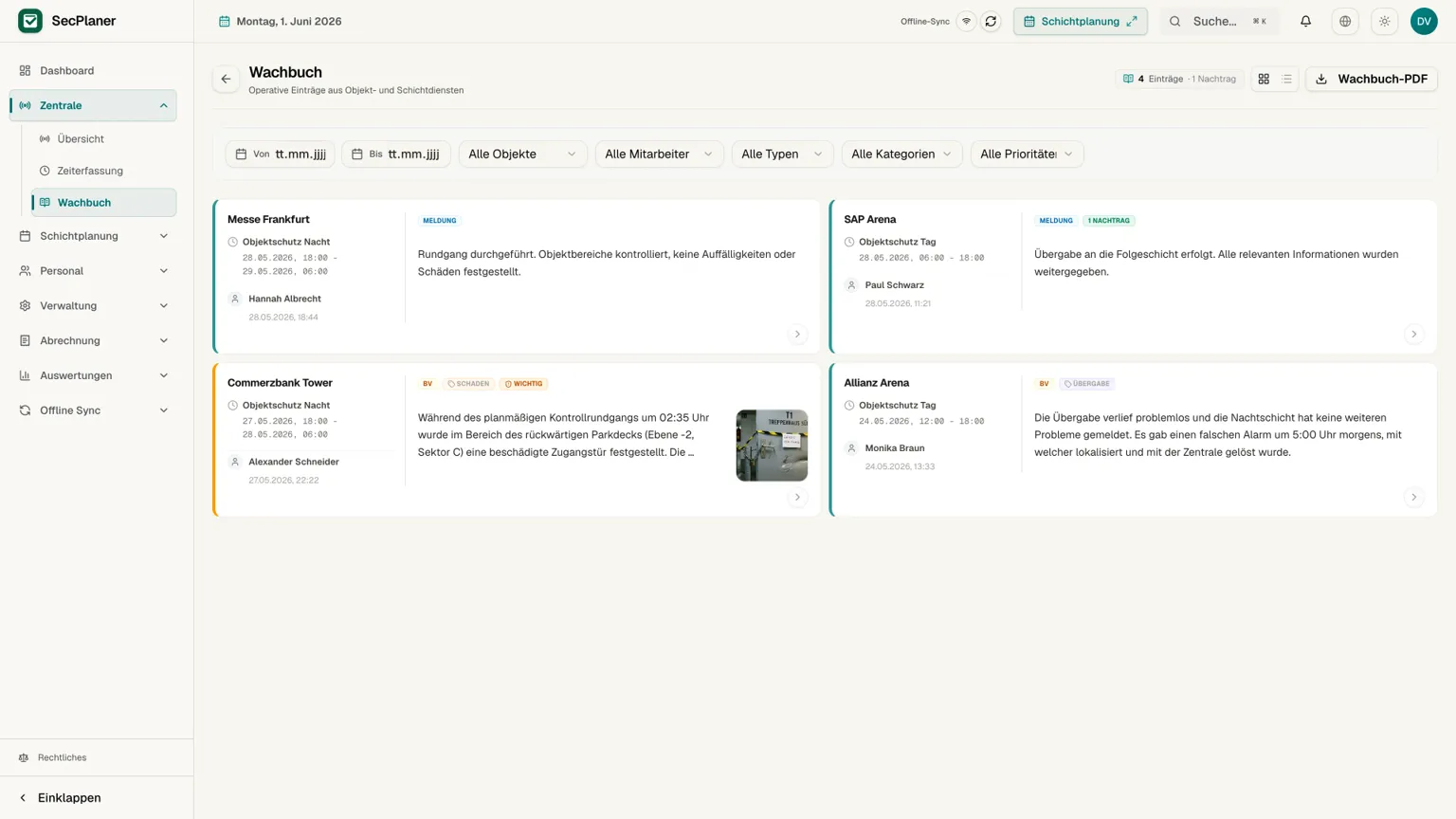Select the Wachbuch sidebar item
This screenshot has height=819, width=1456.
pyautogui.click(x=103, y=202)
